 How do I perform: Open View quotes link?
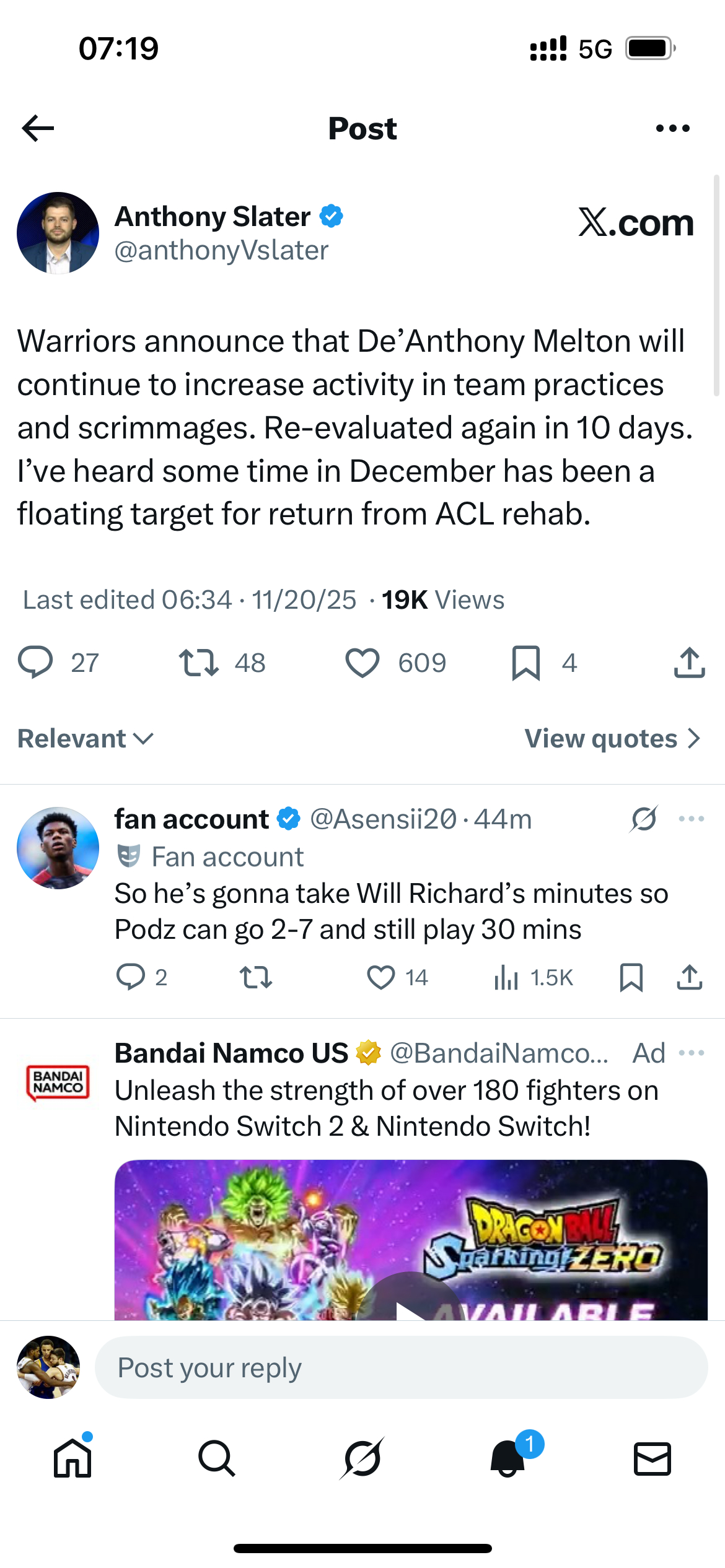(612, 738)
